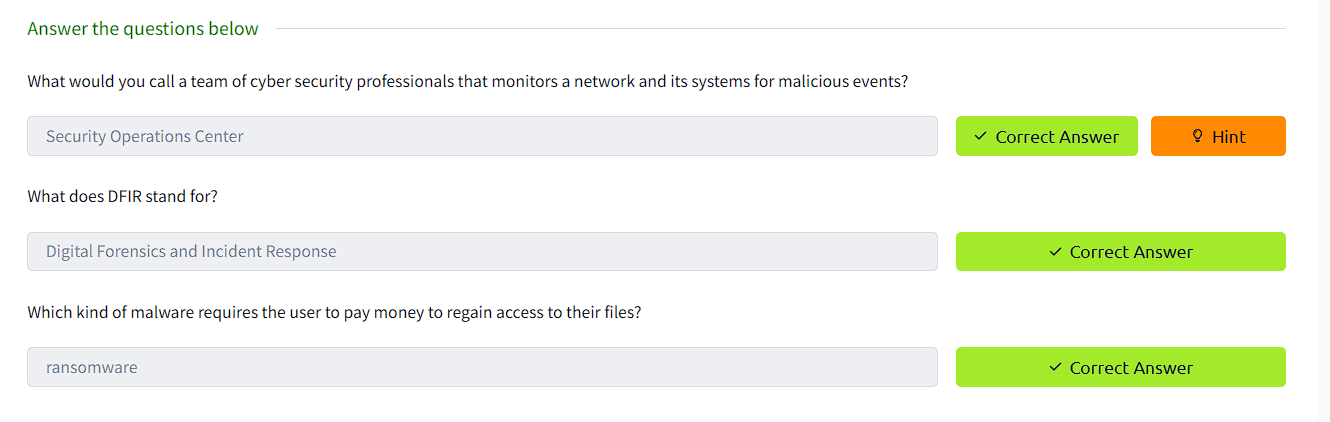Click the 'What does DFIR stand for?' question
The image size is (1330, 422).
tap(122, 196)
